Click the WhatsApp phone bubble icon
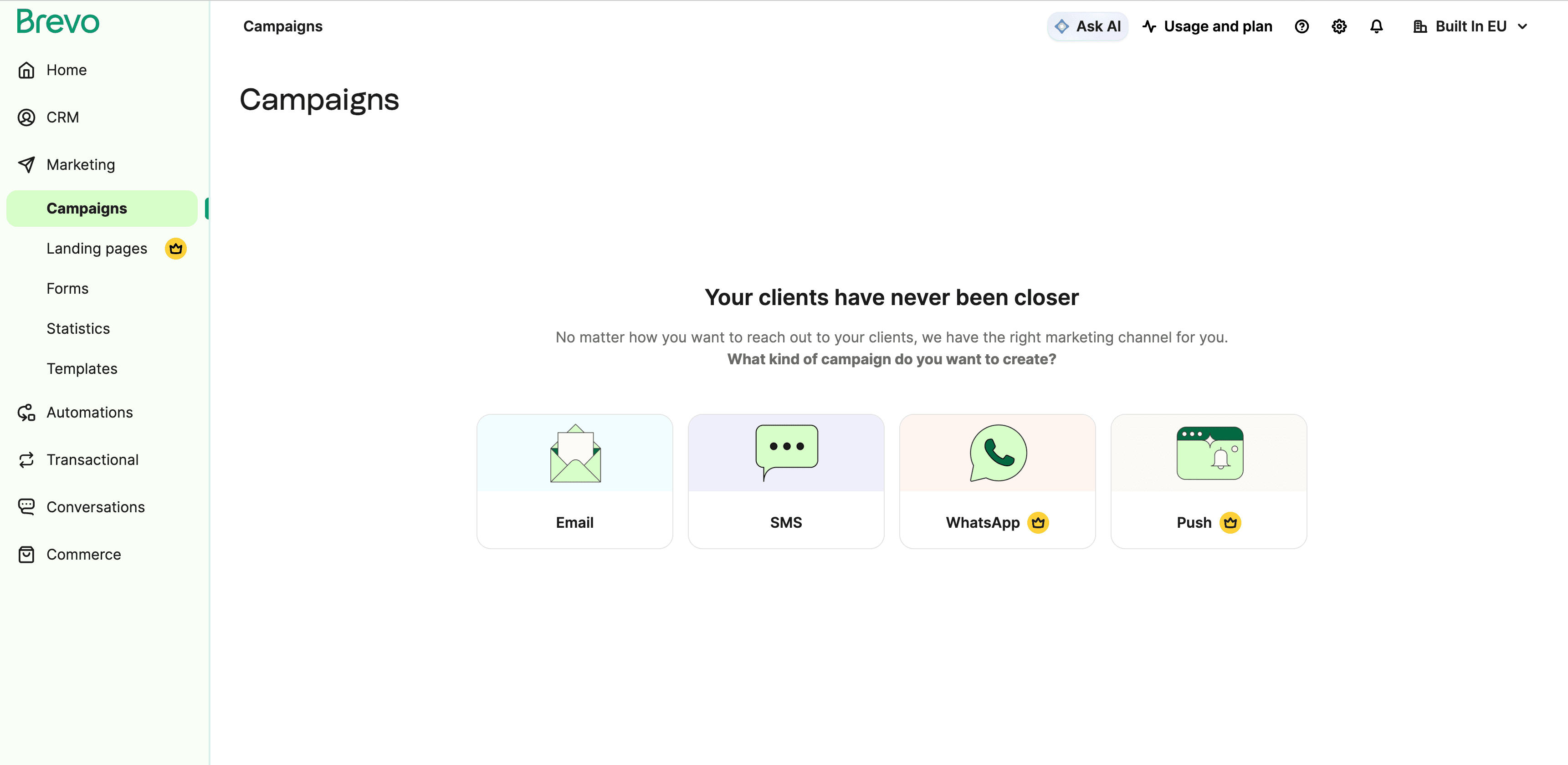1568x765 pixels. [x=998, y=453]
